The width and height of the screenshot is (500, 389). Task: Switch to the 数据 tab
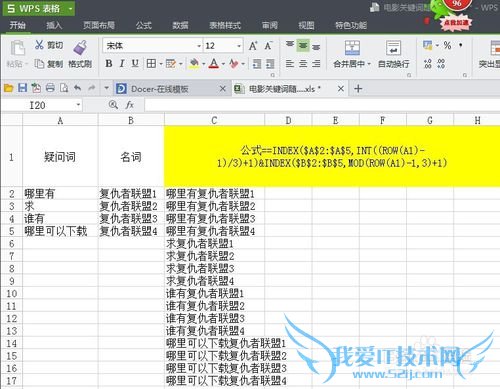pyautogui.click(x=180, y=25)
